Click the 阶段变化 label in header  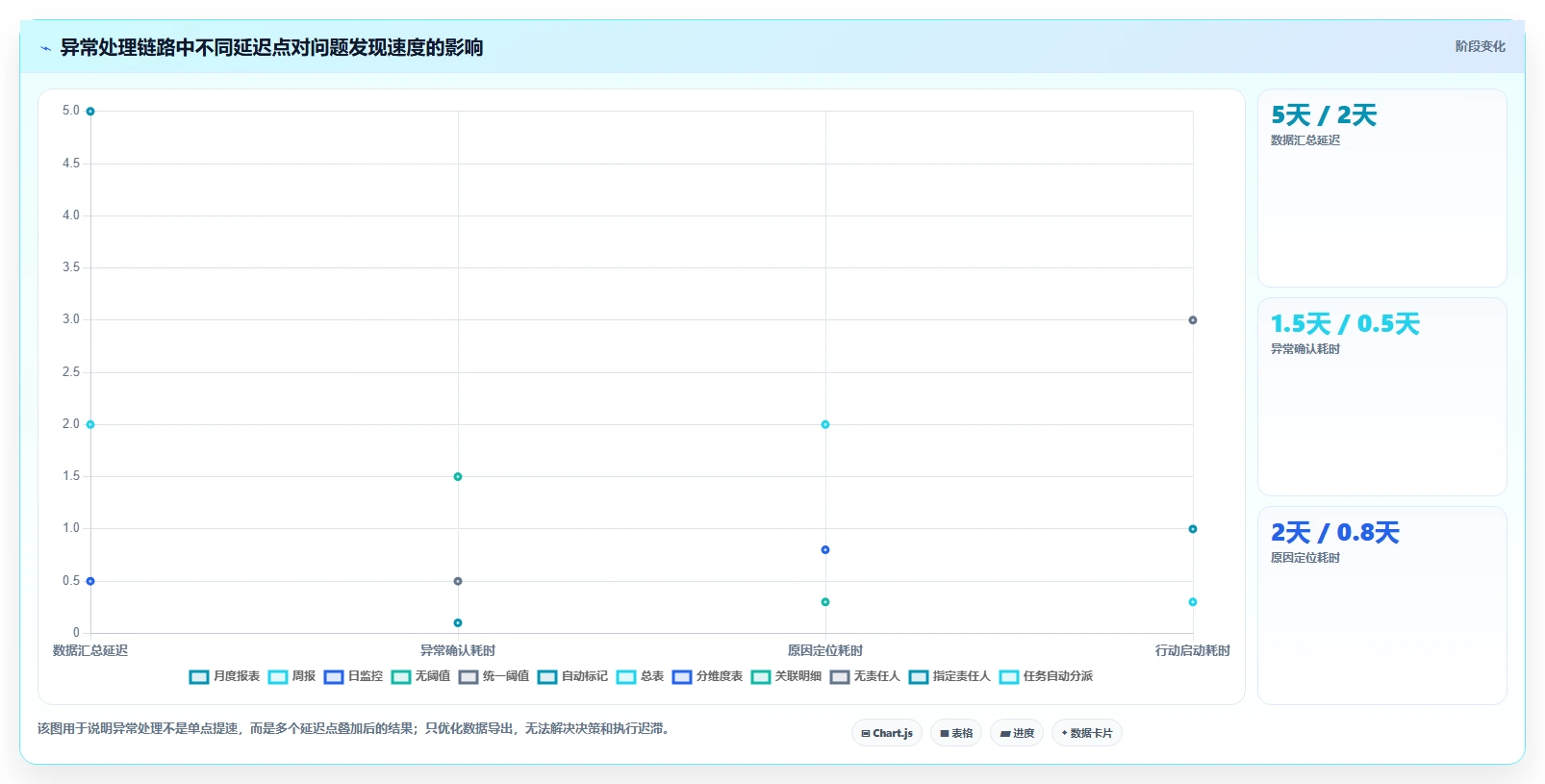tap(1480, 46)
